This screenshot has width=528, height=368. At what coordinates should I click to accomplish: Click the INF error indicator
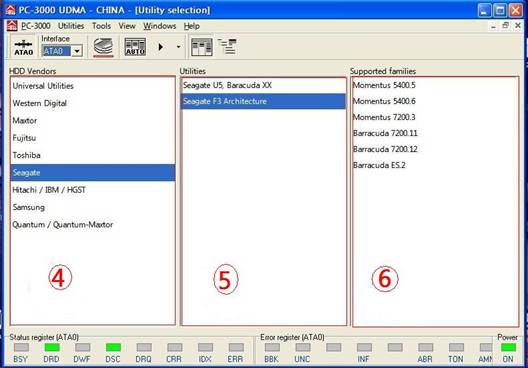364,347
